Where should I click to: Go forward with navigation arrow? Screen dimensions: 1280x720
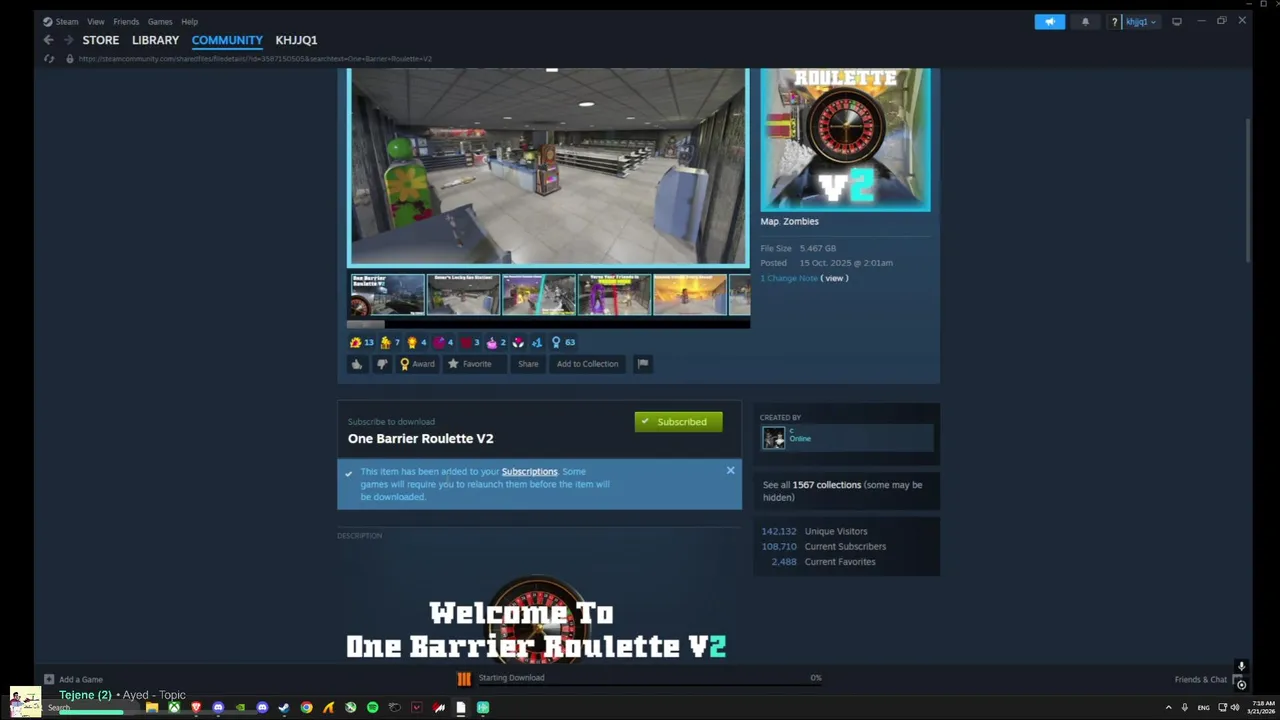pyautogui.click(x=69, y=40)
